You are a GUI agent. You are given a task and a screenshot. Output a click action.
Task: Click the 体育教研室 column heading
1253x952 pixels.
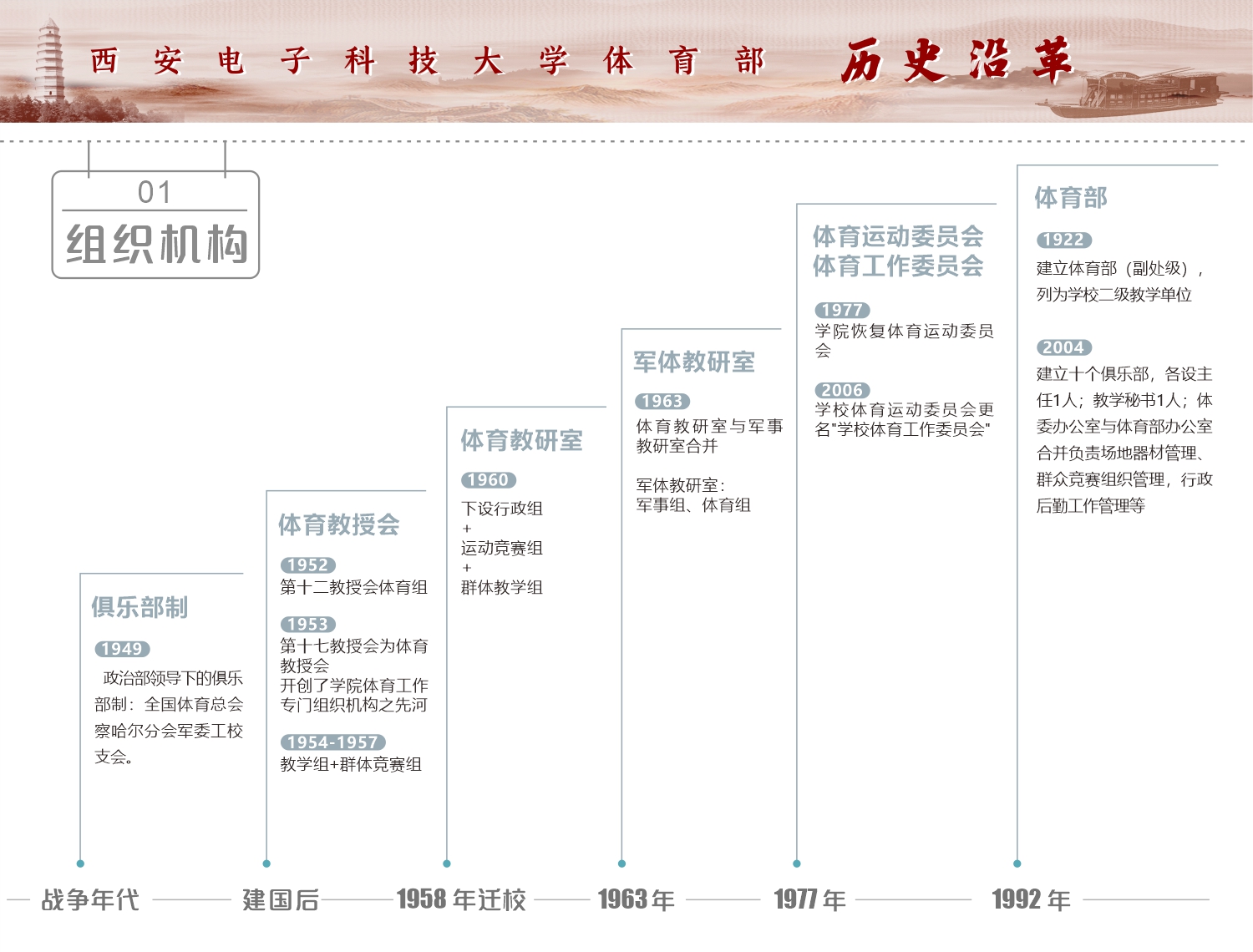(521, 440)
